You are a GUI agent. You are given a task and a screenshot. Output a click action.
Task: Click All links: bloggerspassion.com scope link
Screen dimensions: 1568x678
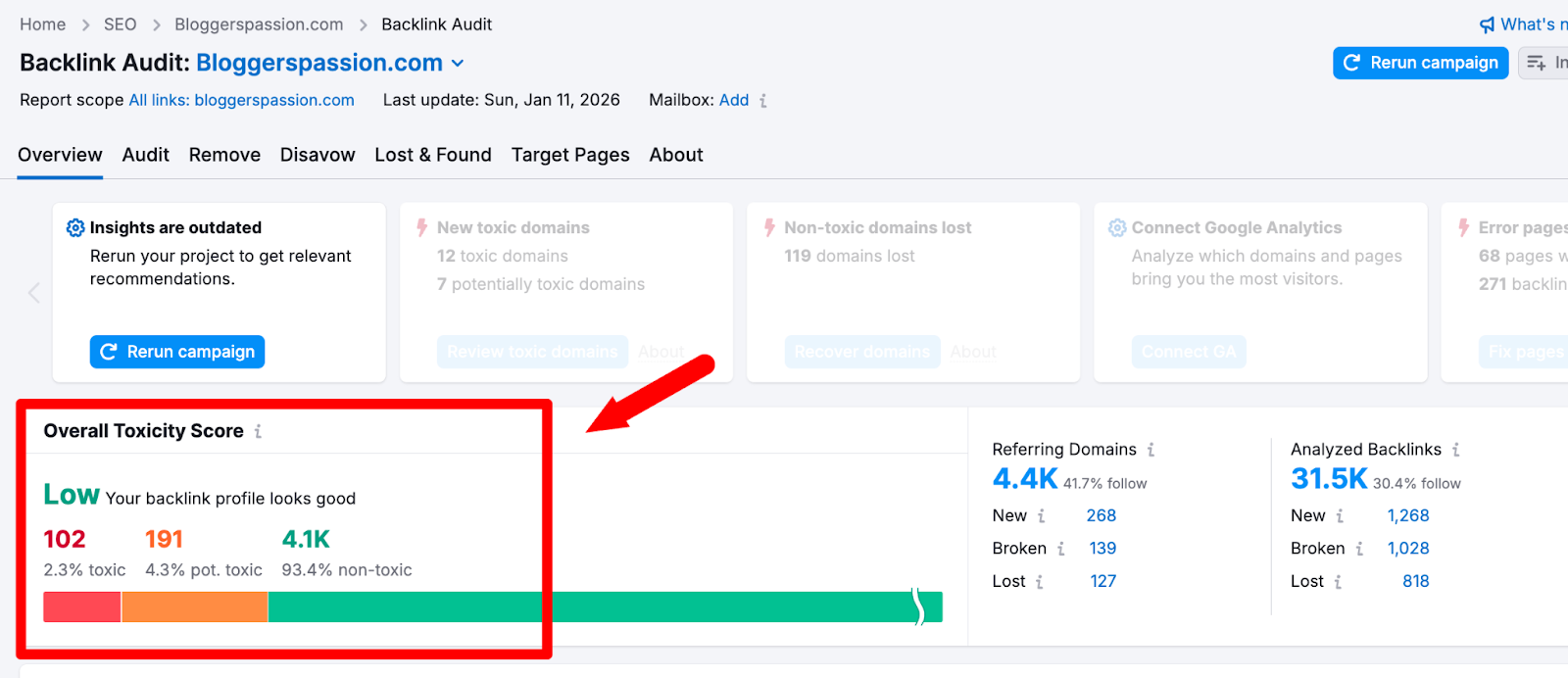coord(242,100)
